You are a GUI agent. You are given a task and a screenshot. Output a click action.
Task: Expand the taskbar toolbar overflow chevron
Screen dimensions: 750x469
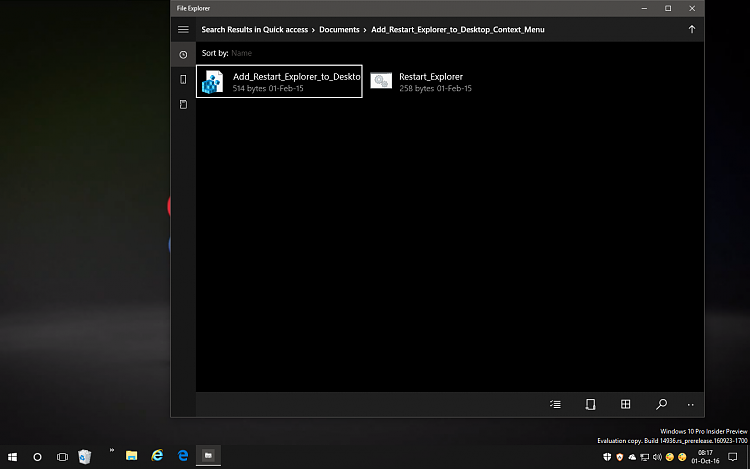pos(111,451)
